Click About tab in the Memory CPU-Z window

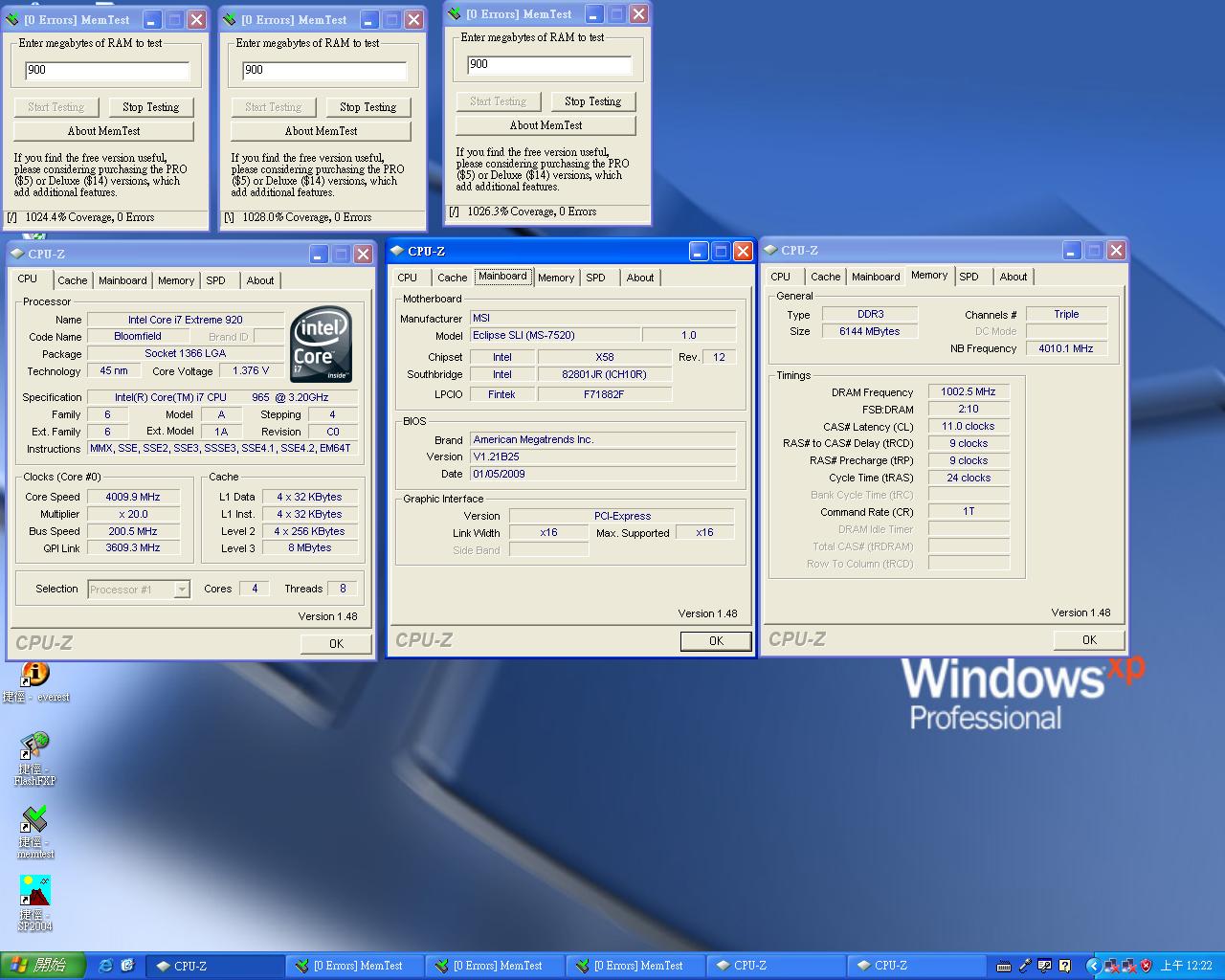coord(1013,277)
